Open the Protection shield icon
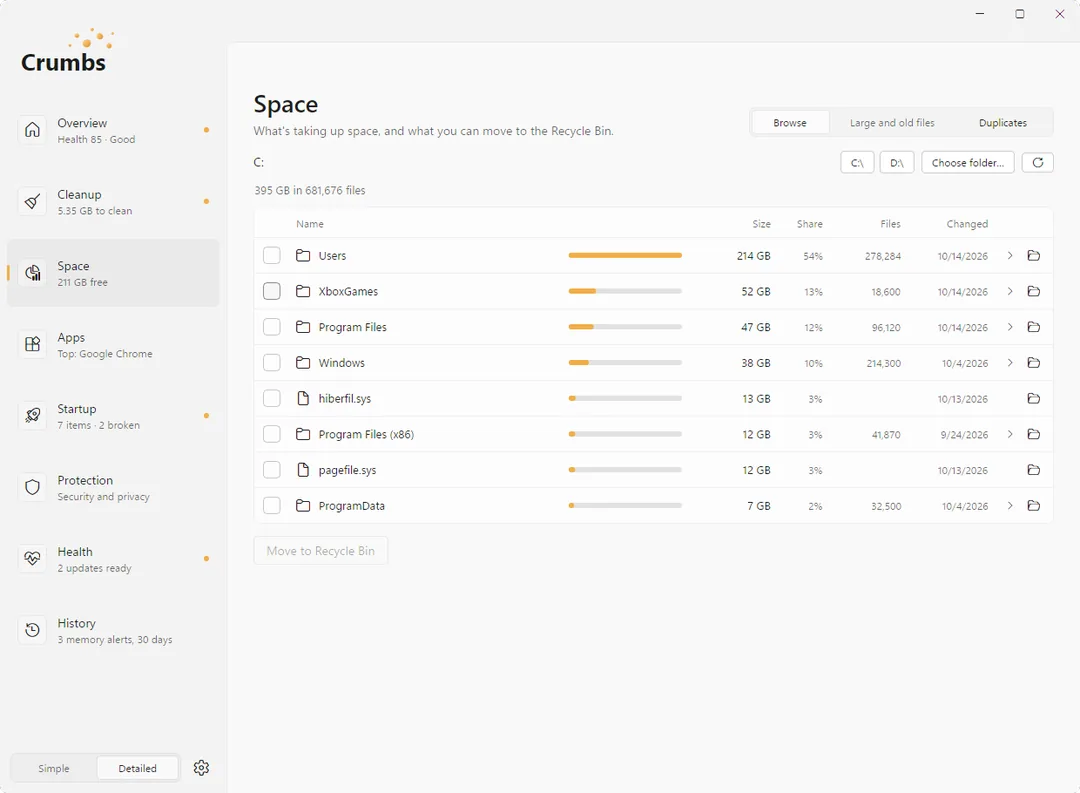Screen dimensions: 1080x793 [32, 487]
